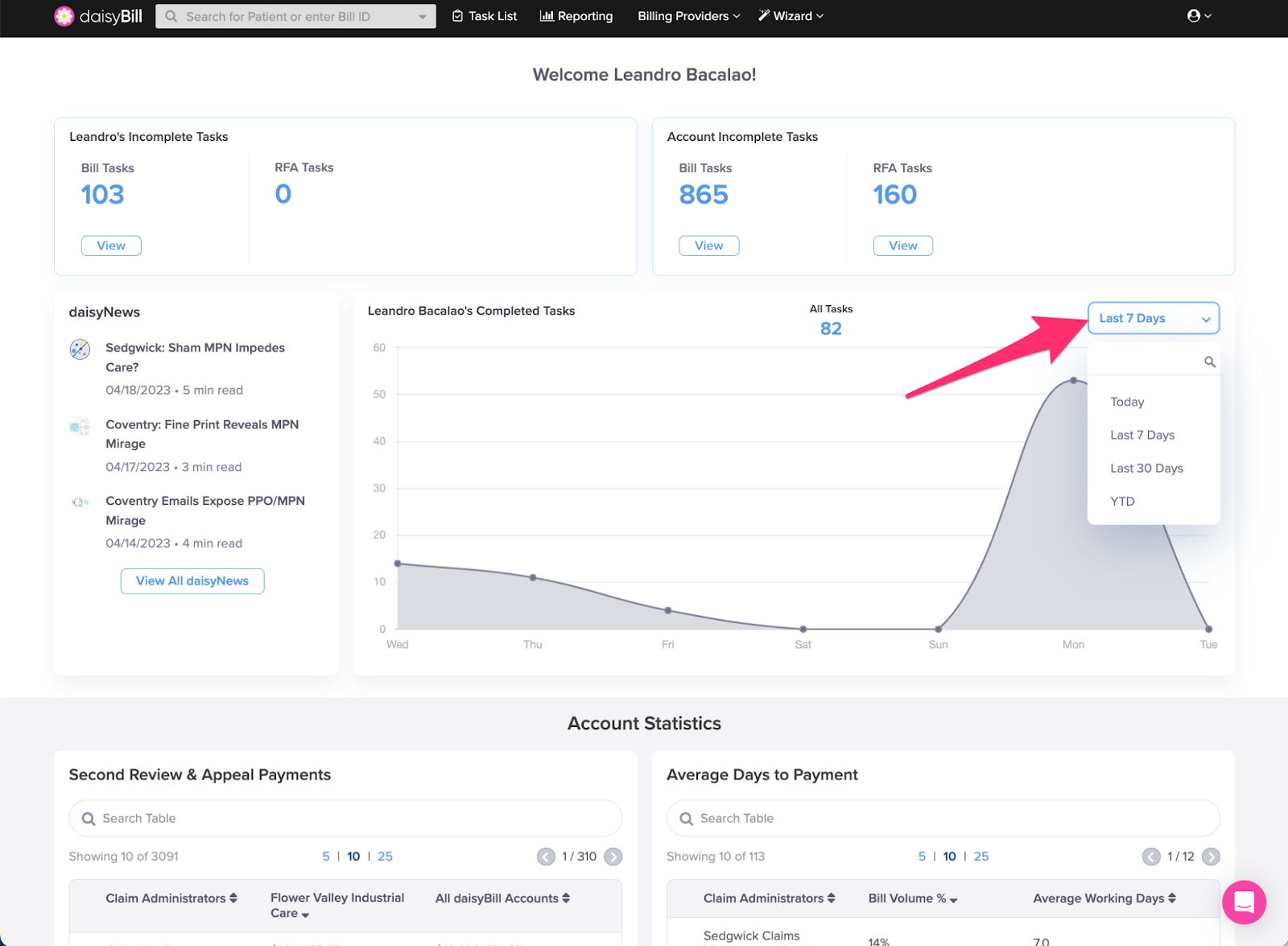
Task: Click account Bill Tasks count 865
Action: click(704, 195)
